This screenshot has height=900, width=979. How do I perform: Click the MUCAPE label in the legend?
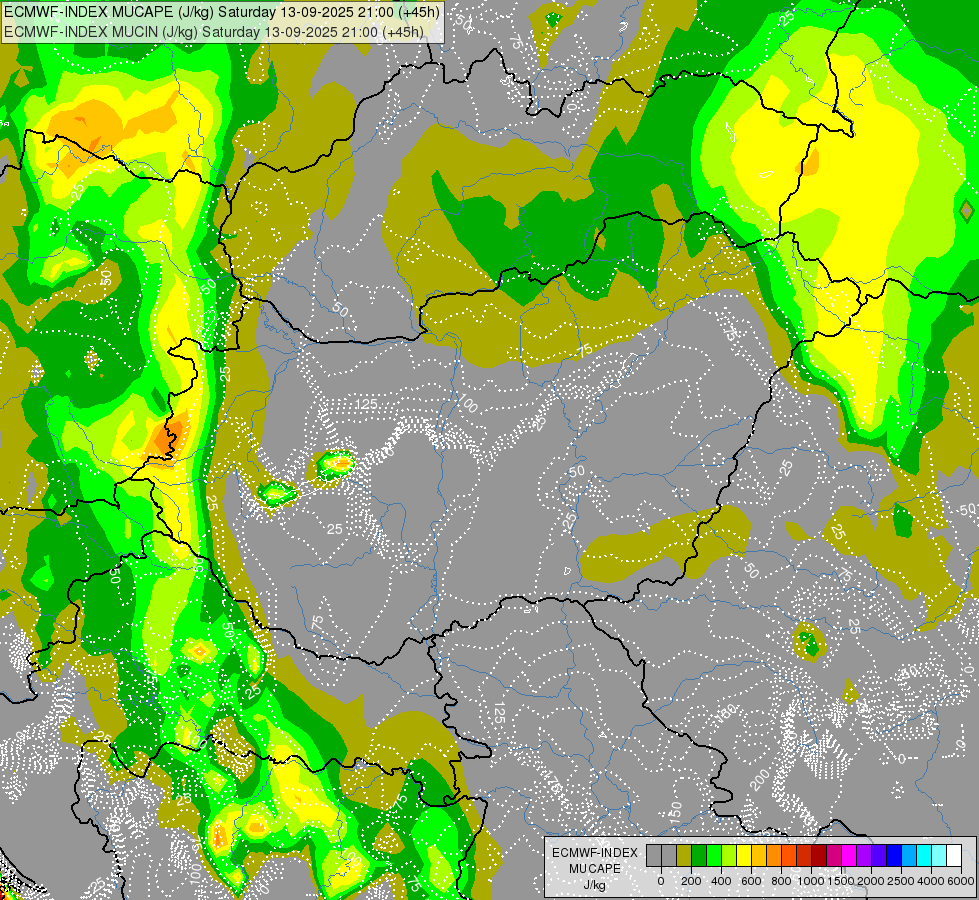click(x=595, y=869)
